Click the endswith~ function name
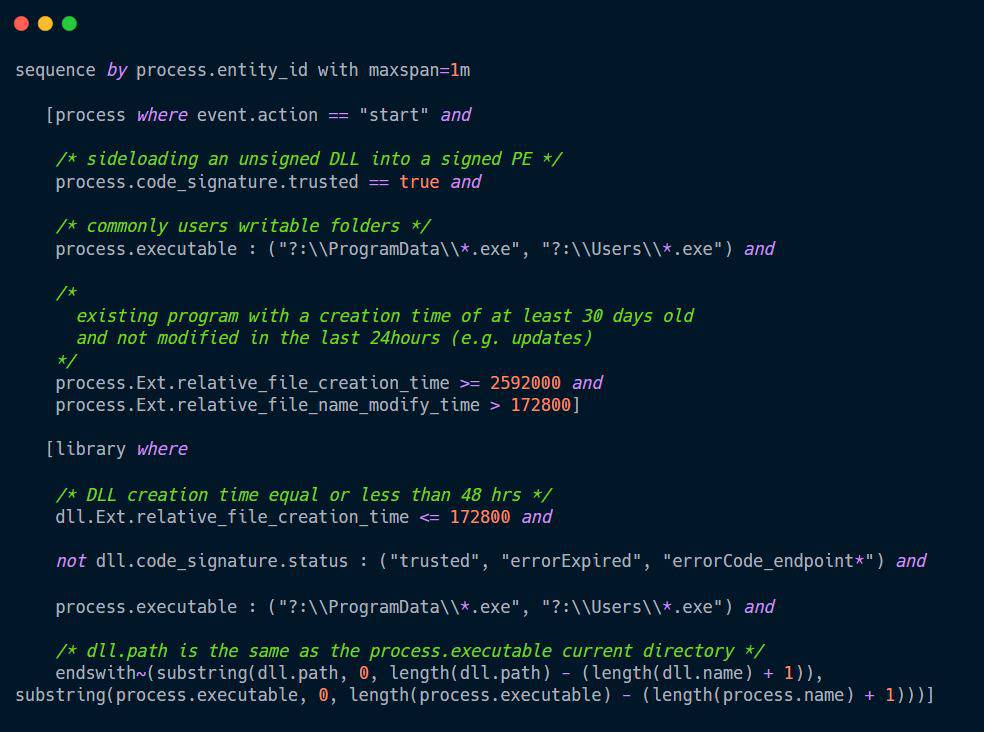Screen dimensions: 984x732 tap(101, 673)
